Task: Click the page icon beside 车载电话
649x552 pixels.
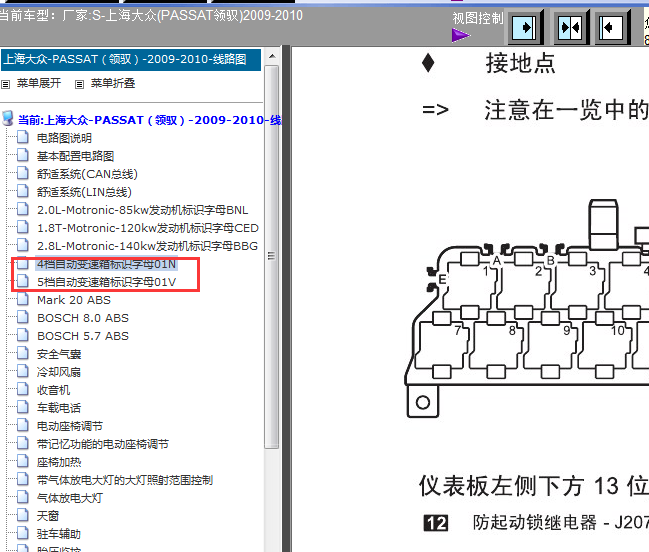Action: pyautogui.click(x=23, y=407)
